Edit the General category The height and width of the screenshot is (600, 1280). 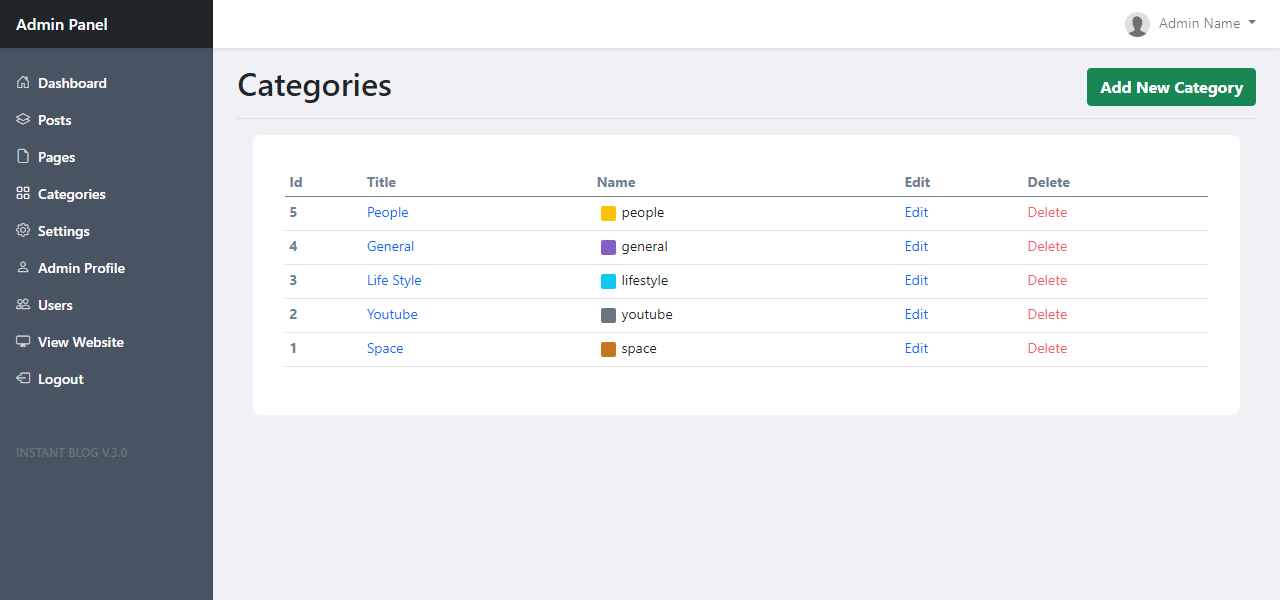(916, 246)
